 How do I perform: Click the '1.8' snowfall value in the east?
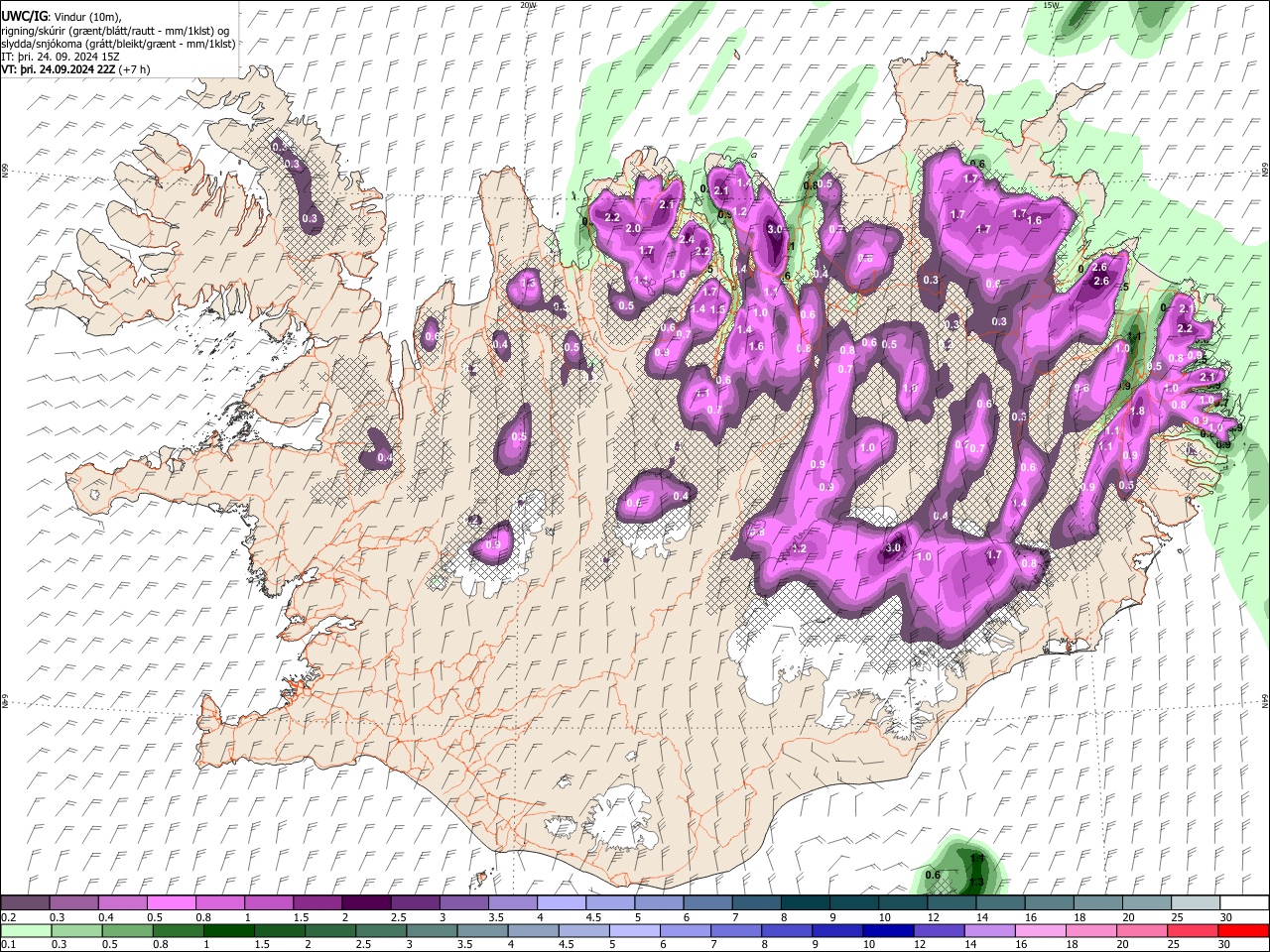(x=1137, y=411)
